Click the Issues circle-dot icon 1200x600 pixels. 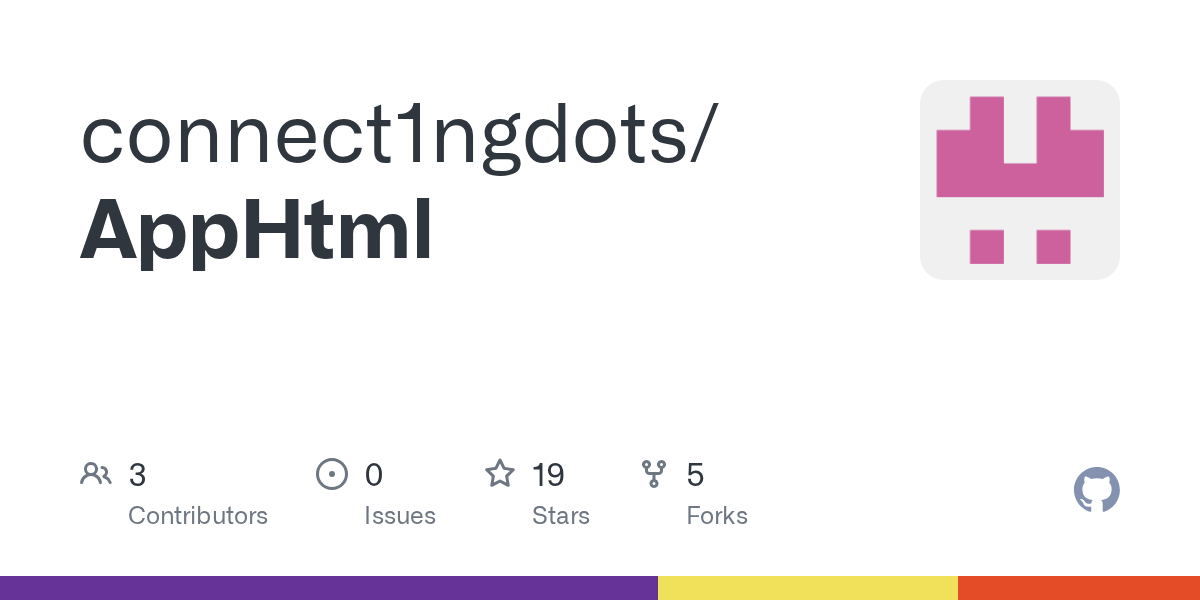[x=331, y=474]
